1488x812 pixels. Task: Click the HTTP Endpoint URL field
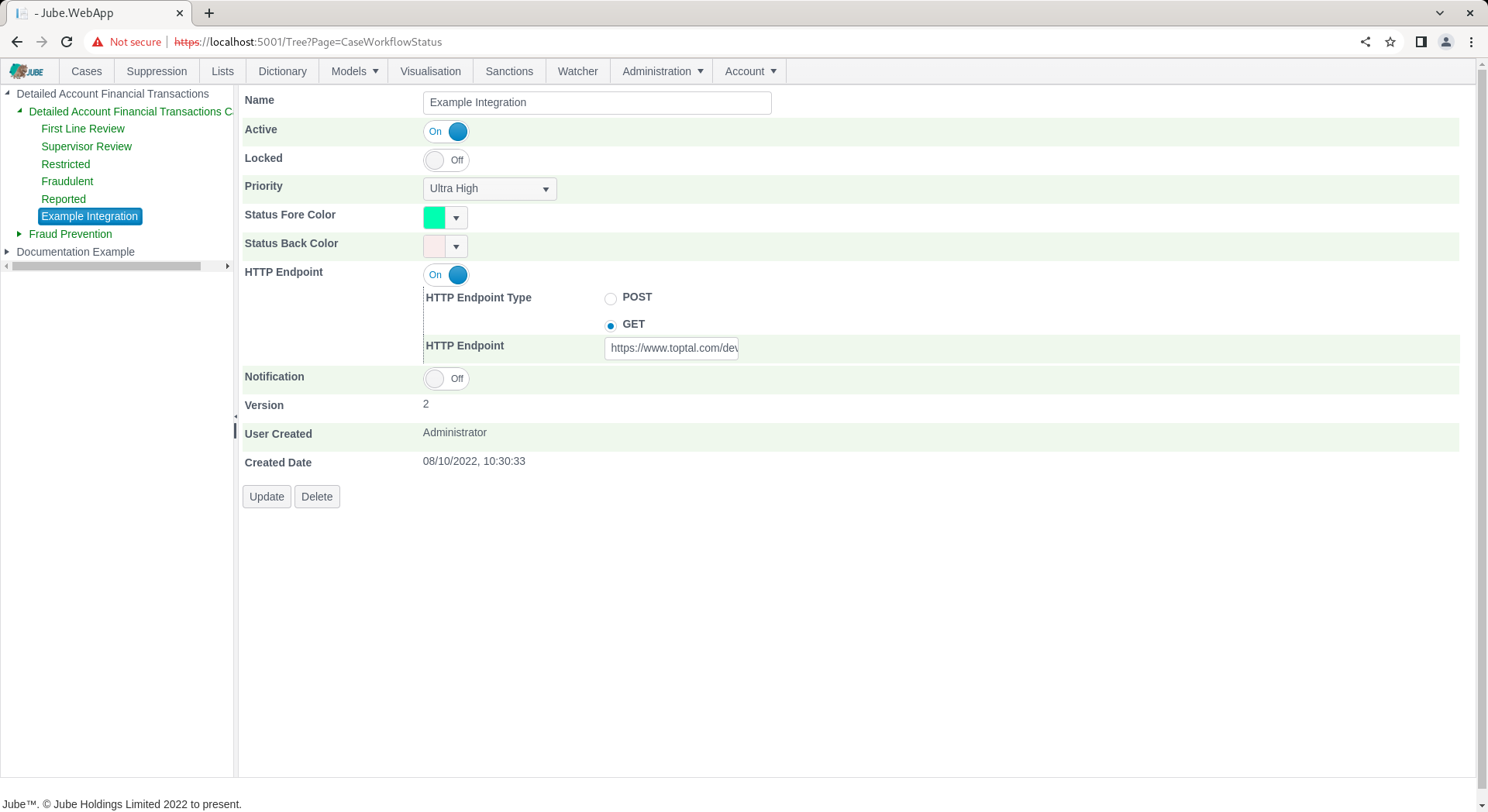(x=671, y=349)
